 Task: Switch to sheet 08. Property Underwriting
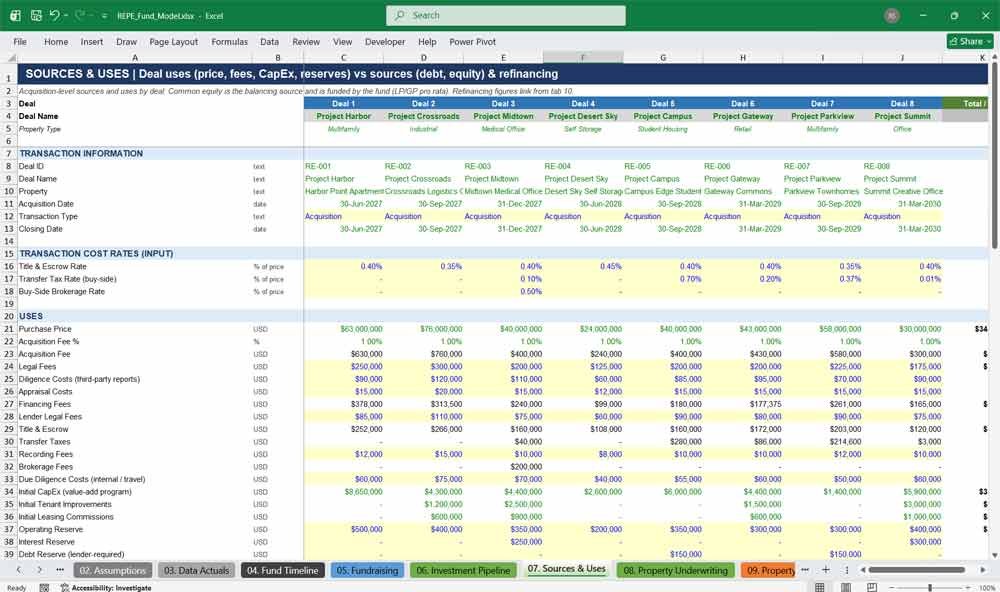coord(675,570)
